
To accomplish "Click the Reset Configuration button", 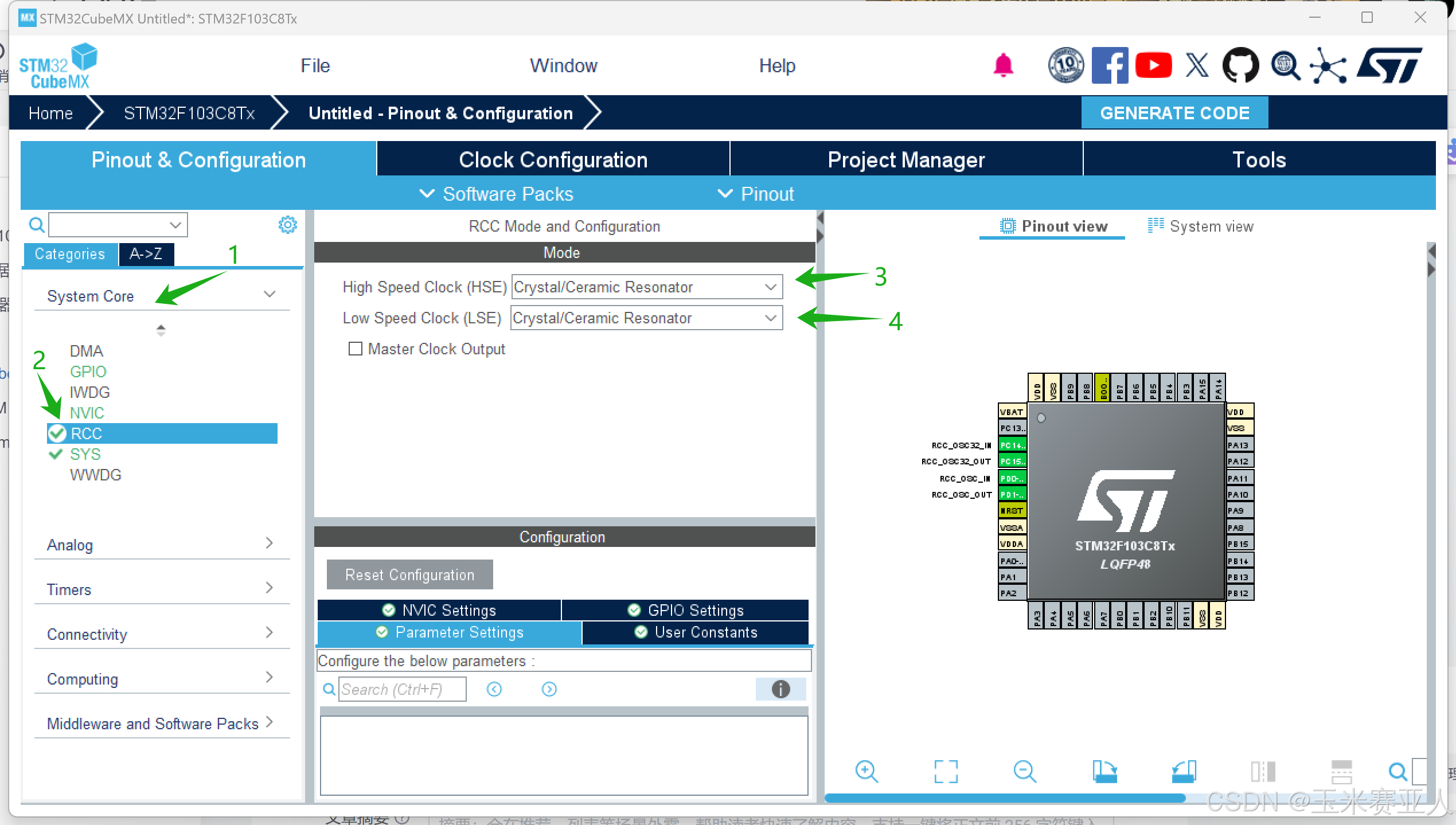I will (x=409, y=574).
